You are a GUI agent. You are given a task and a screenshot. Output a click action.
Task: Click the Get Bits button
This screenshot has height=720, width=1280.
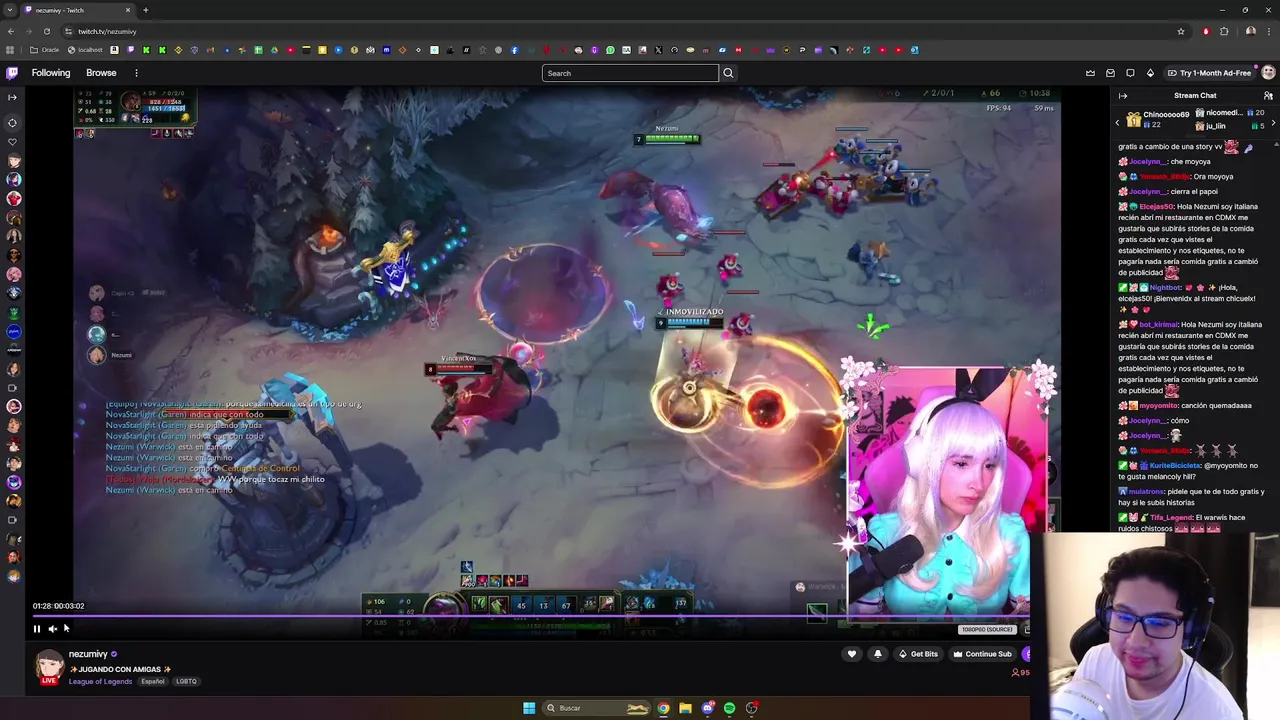tap(917, 654)
